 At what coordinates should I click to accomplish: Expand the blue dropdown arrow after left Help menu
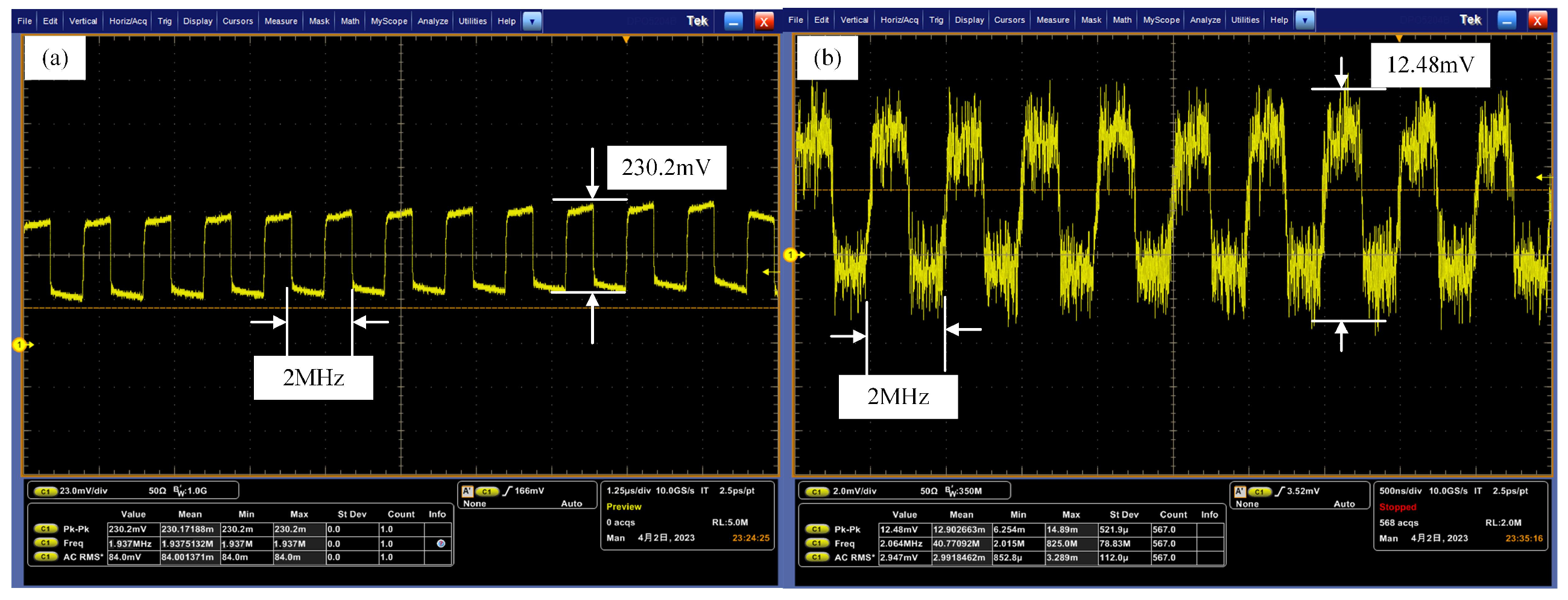(x=532, y=21)
